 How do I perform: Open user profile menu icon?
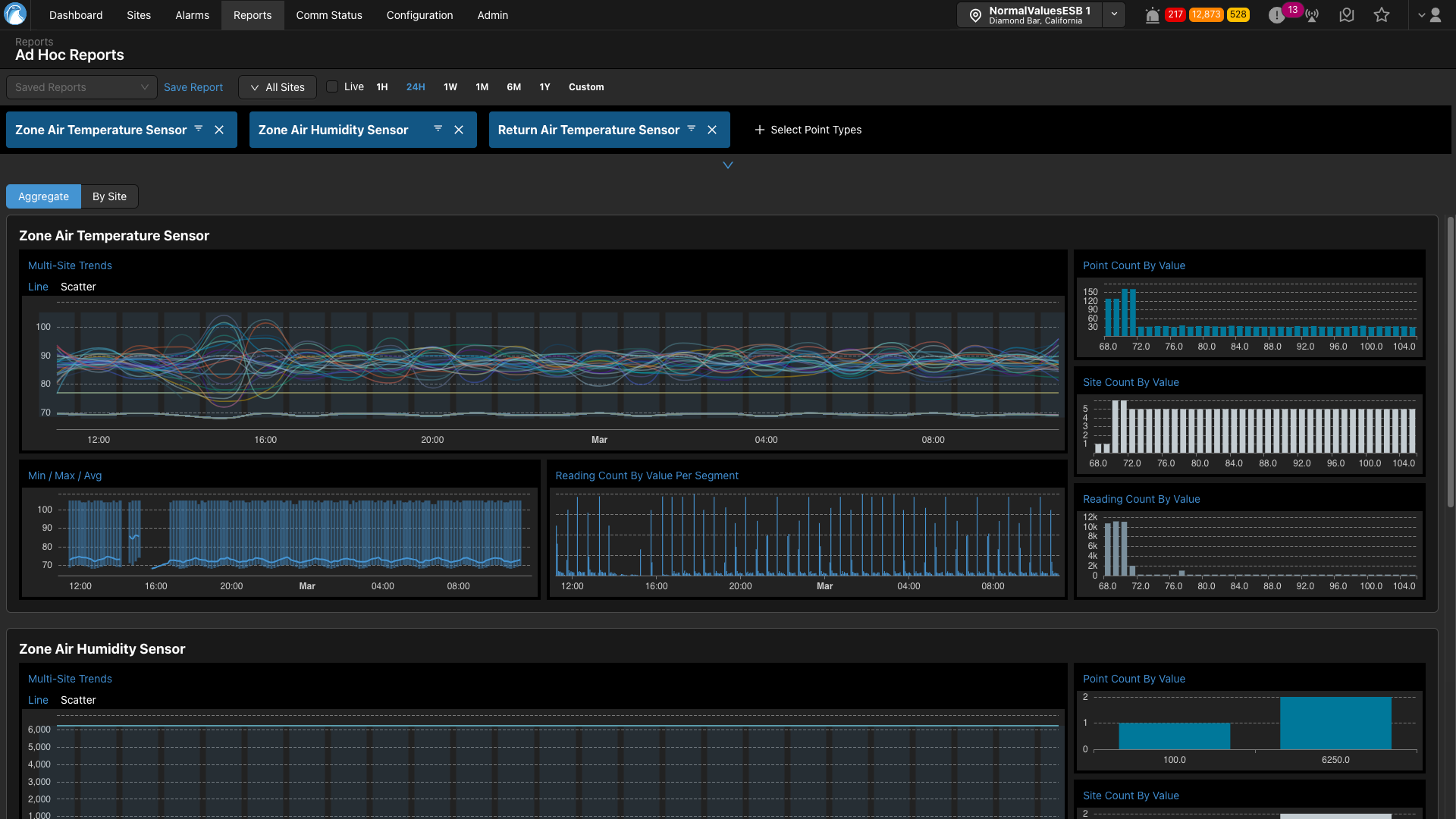pos(1435,15)
